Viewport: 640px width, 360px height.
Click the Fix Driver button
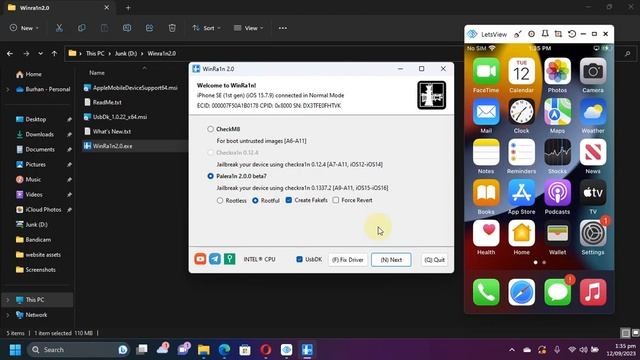pos(347,260)
